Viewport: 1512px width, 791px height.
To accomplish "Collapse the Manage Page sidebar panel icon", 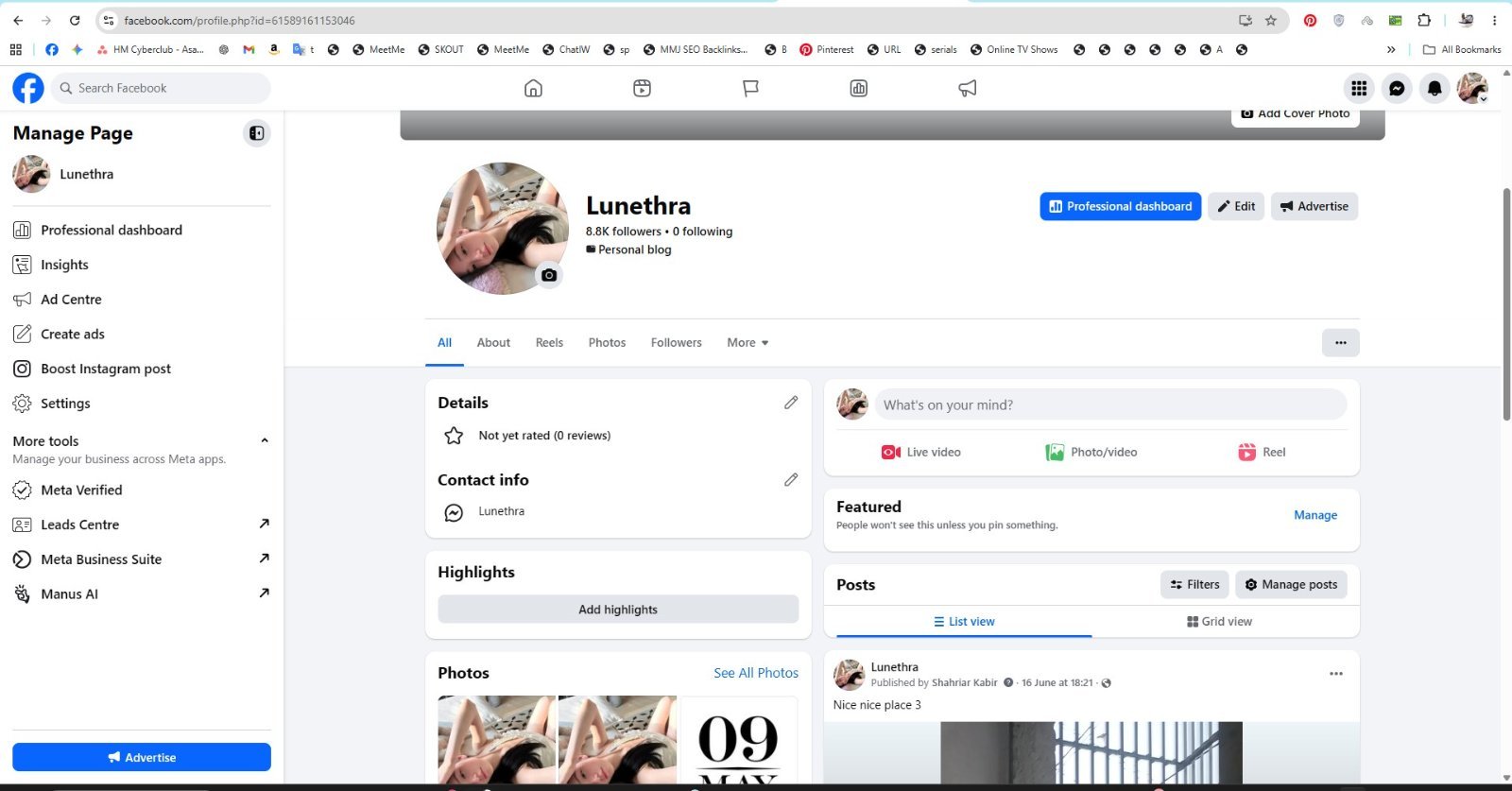I will [256, 133].
